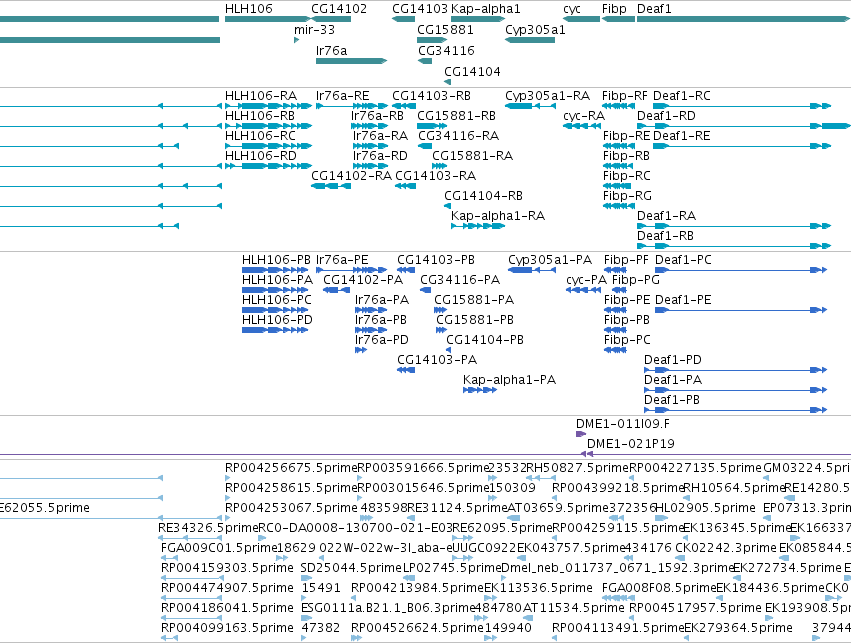Select protein CG34116-PA
851x643 pixels.
tap(460, 280)
